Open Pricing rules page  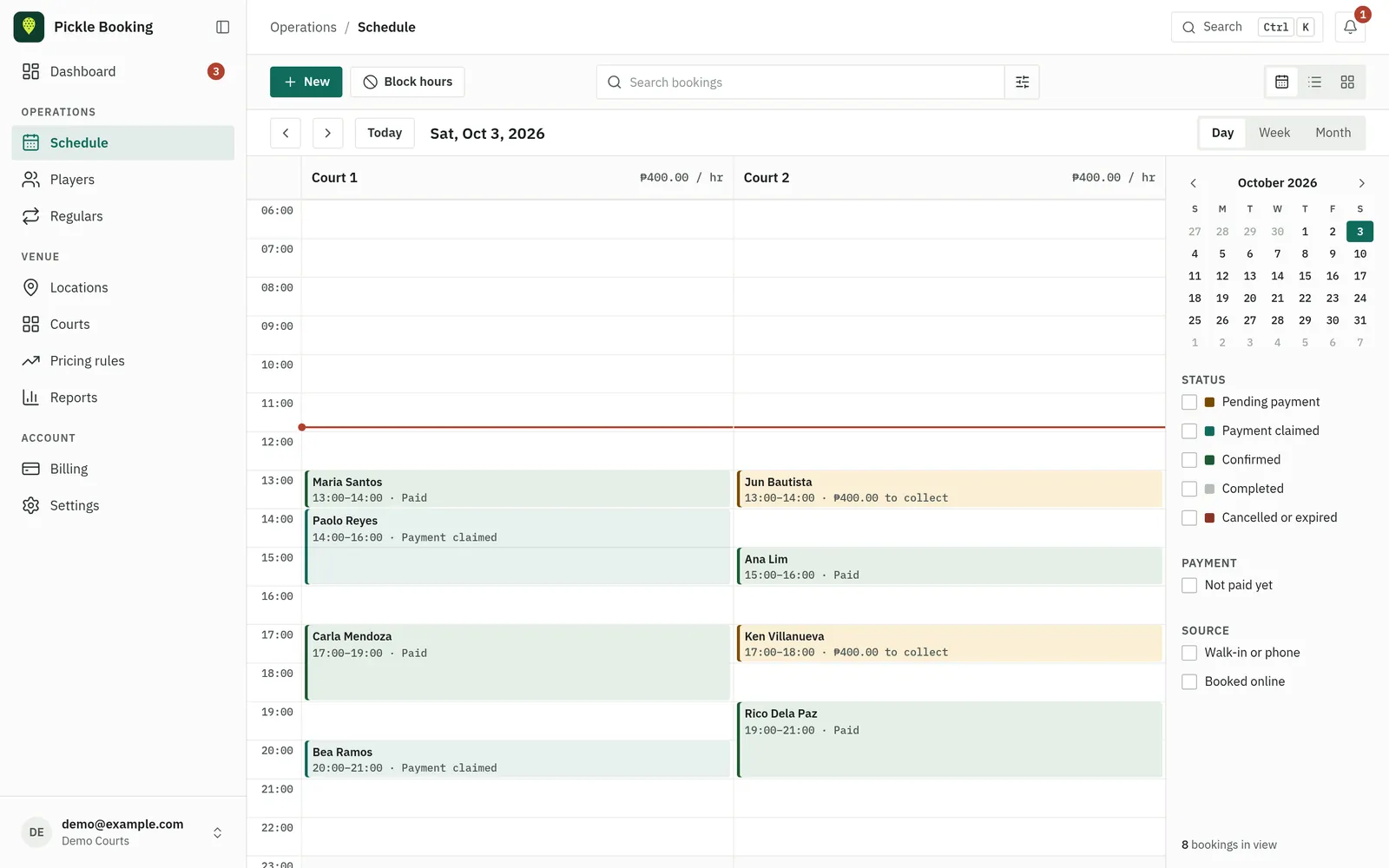122,361
